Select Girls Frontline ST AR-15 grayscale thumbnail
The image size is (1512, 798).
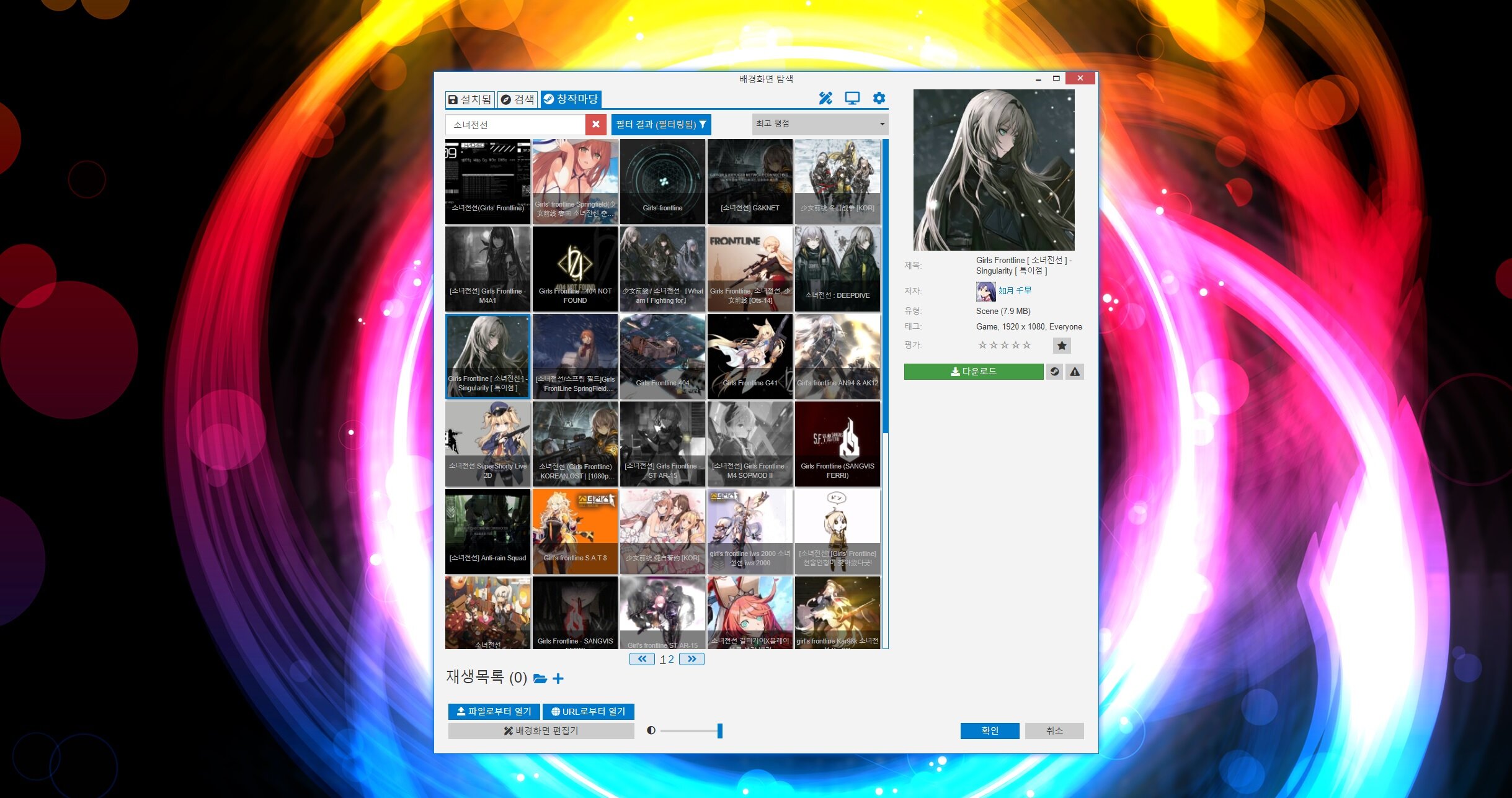coord(662,444)
